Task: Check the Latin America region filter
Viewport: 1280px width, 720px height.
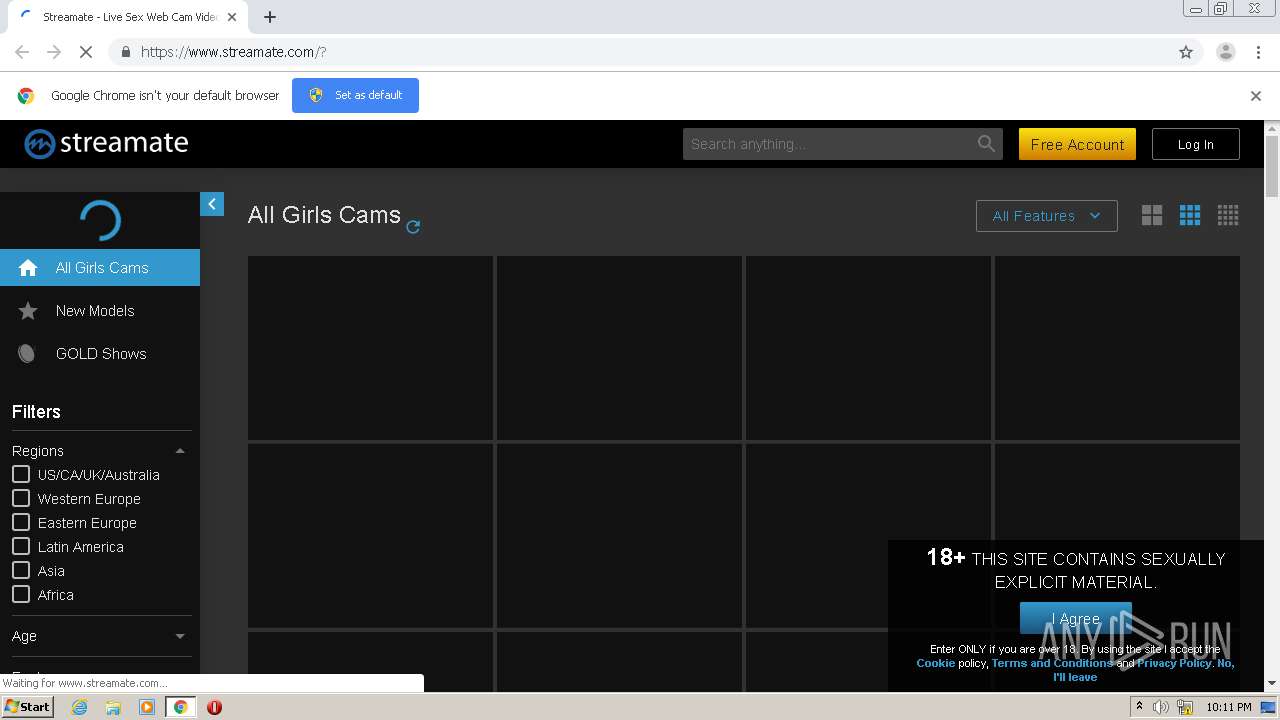Action: tap(21, 546)
